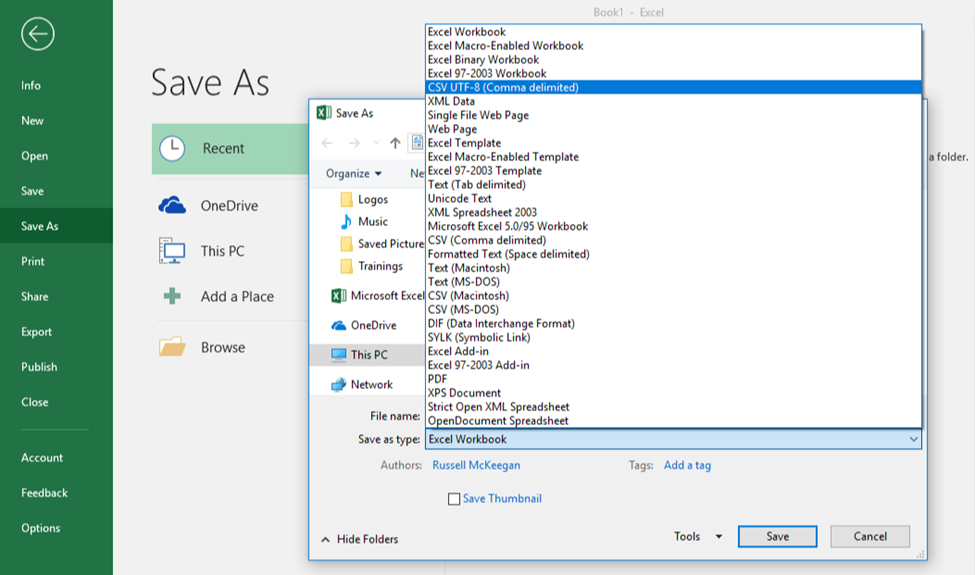Viewport: 975px width, 575px height.
Task: Choose Excel Template type
Action: coord(673,143)
